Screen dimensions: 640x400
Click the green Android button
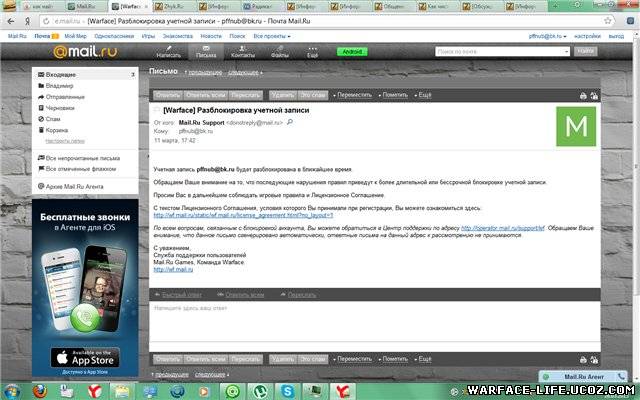pos(352,52)
